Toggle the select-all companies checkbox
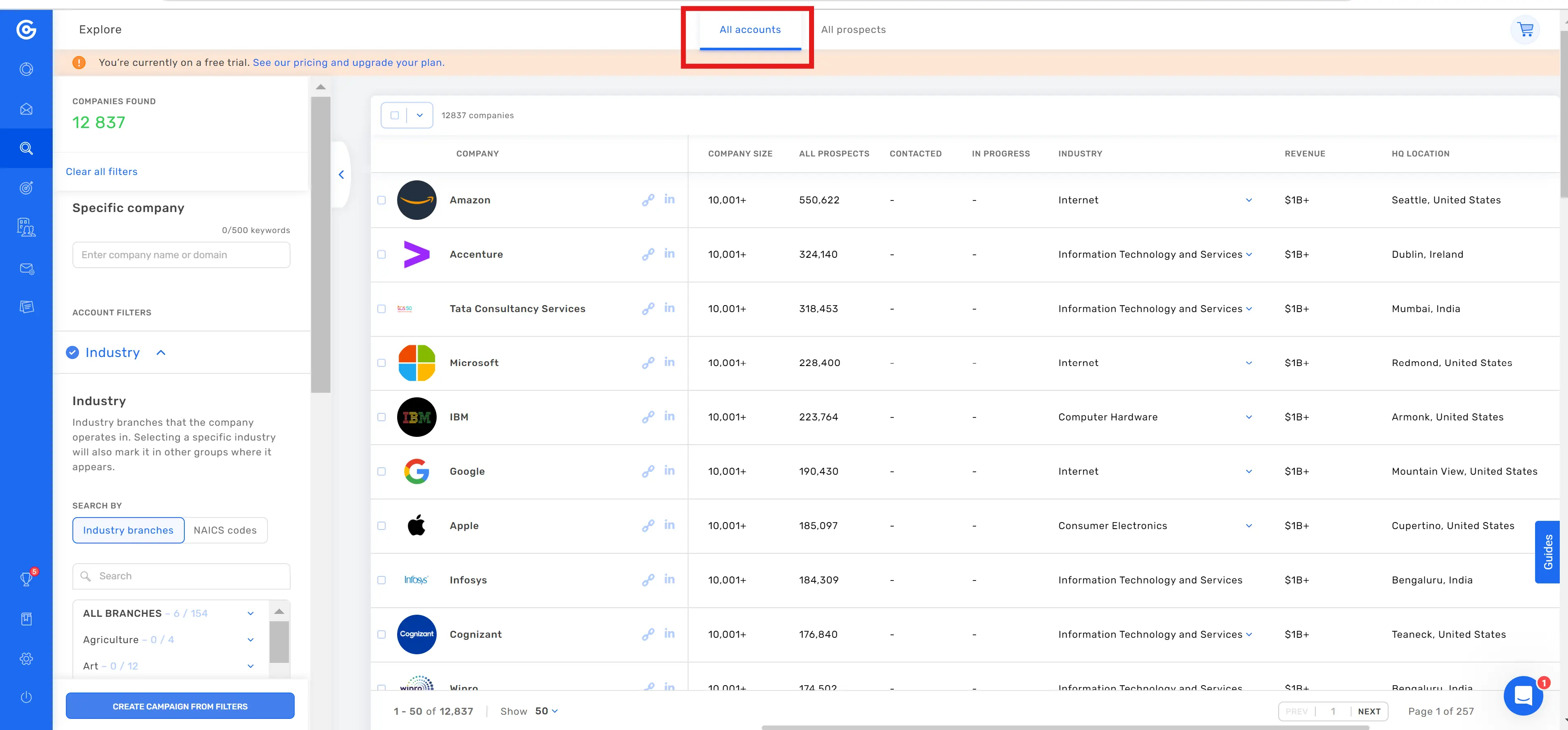 click(x=394, y=115)
